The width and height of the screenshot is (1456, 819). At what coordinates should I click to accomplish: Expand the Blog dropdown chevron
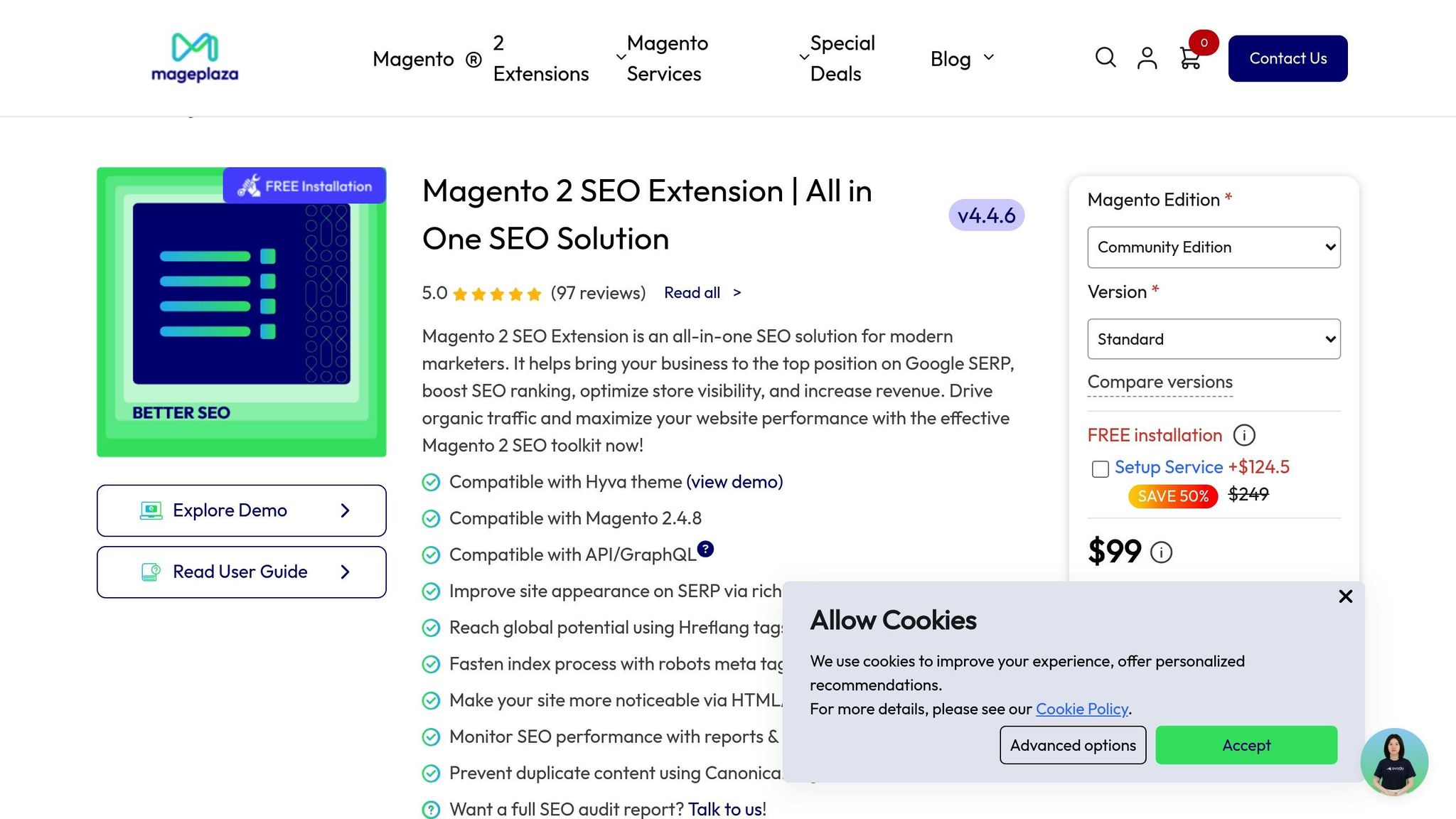pyautogui.click(x=989, y=58)
